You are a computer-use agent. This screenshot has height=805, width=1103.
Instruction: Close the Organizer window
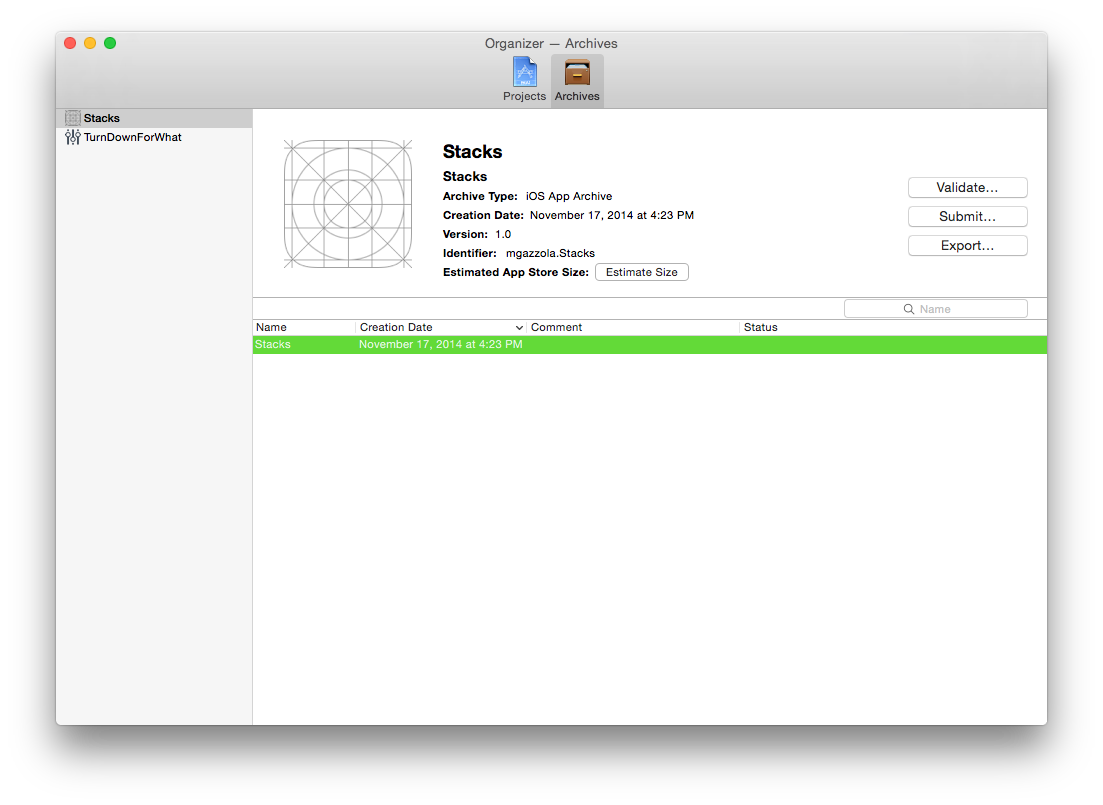(70, 43)
